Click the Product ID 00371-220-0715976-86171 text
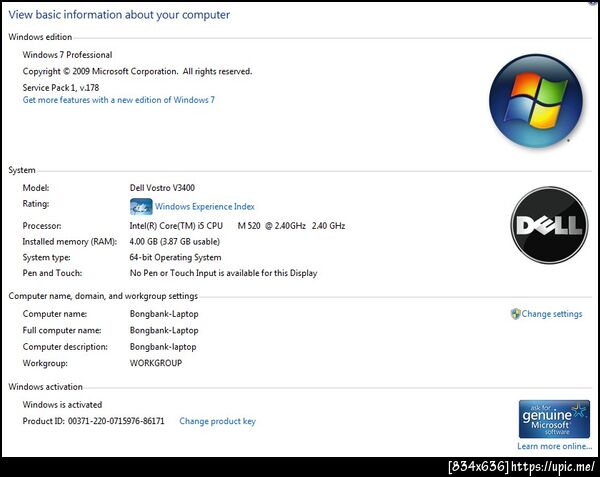 click(93, 421)
